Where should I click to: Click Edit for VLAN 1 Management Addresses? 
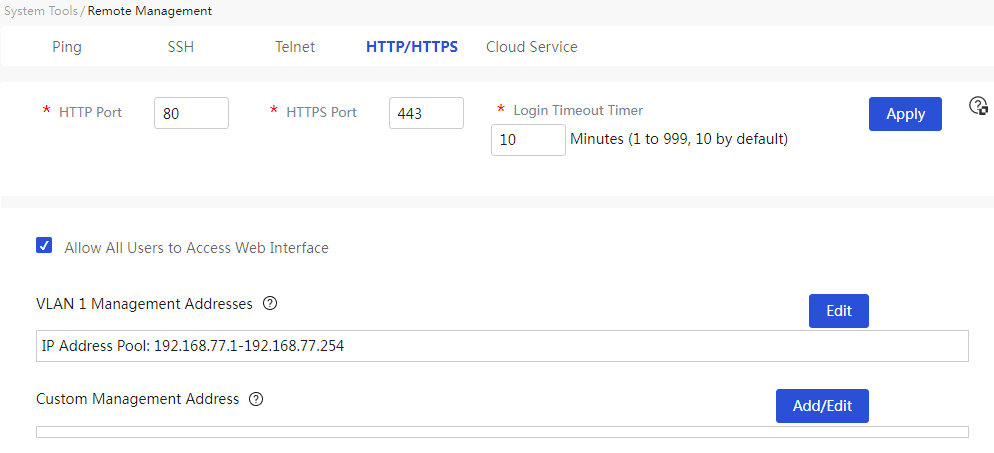pos(839,311)
